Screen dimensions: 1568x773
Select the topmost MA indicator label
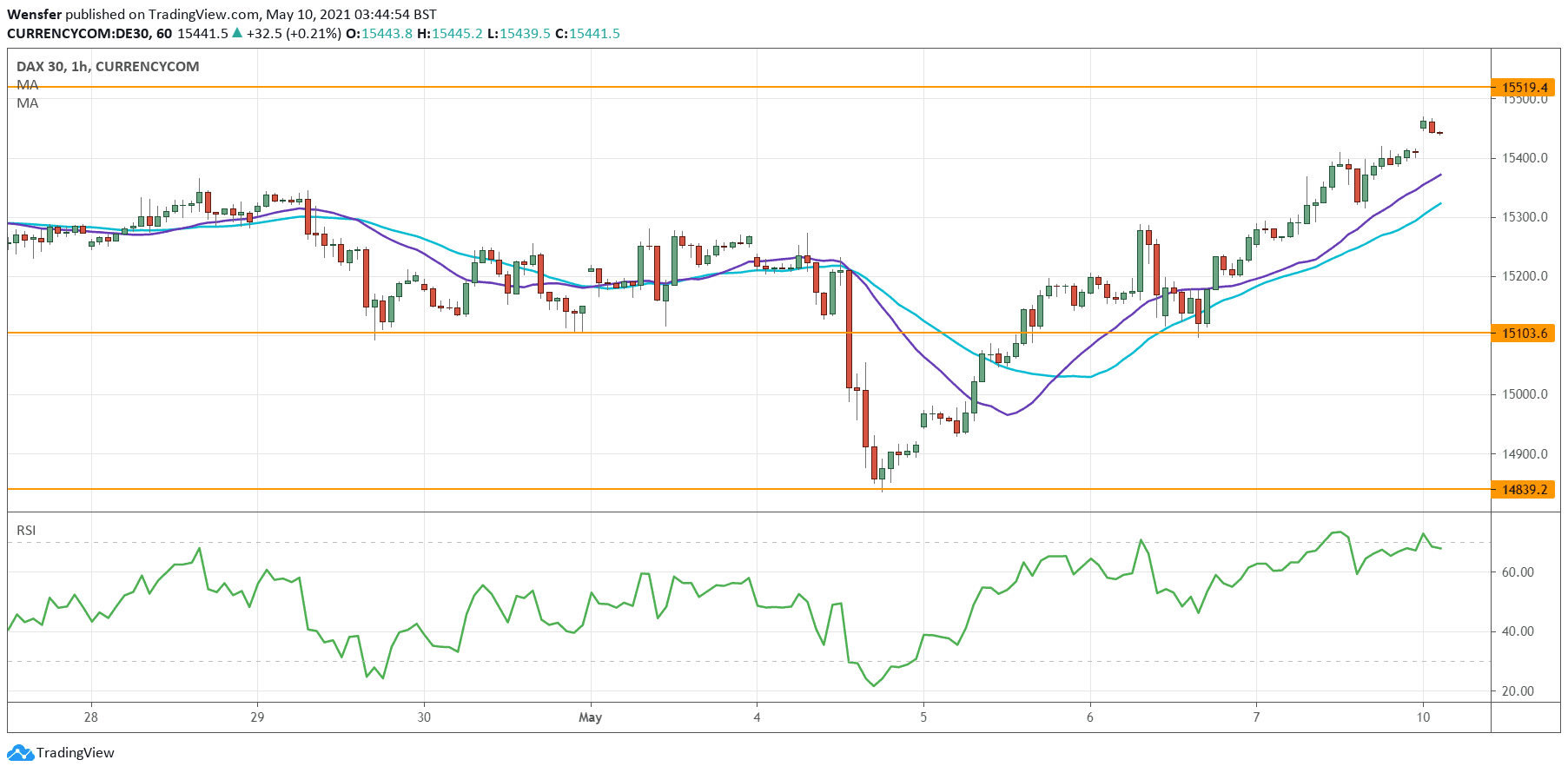[28, 85]
